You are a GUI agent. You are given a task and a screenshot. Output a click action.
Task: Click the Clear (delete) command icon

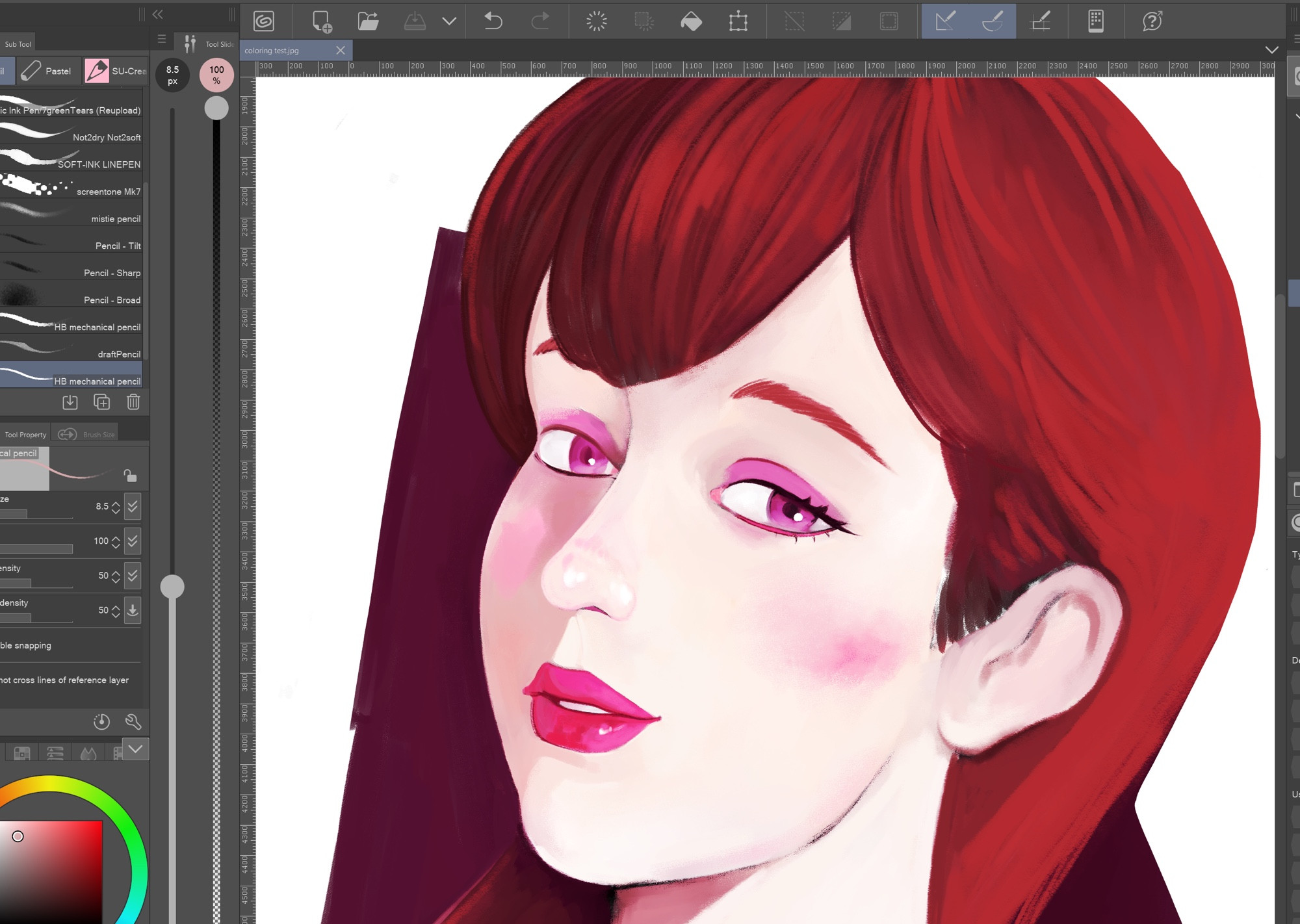click(597, 21)
